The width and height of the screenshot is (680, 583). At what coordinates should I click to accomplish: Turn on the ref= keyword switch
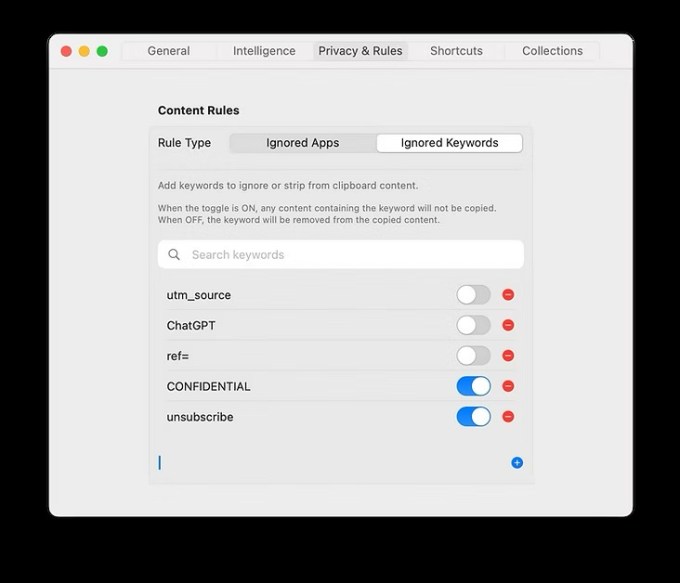473,356
